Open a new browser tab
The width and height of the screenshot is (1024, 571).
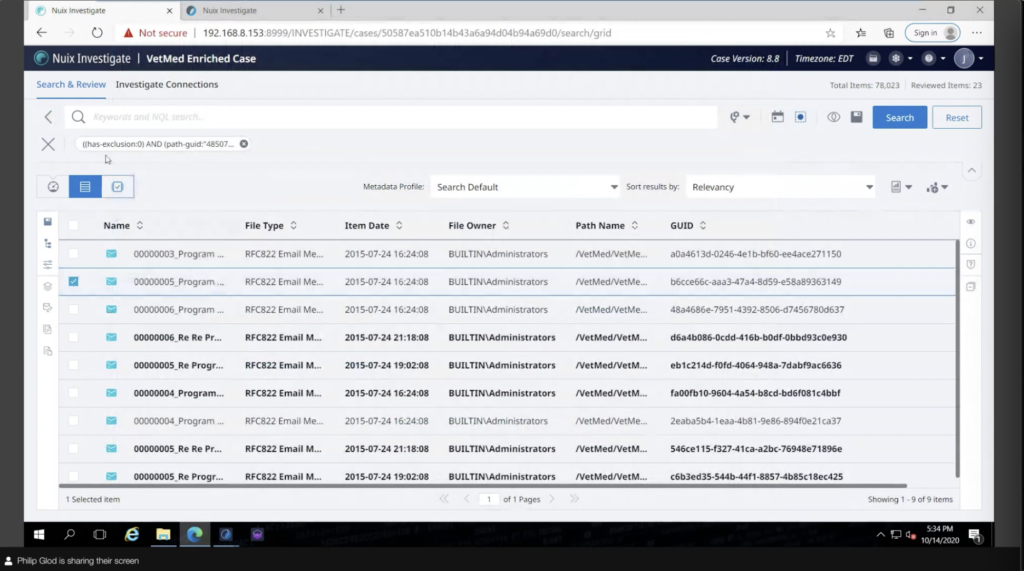341,10
